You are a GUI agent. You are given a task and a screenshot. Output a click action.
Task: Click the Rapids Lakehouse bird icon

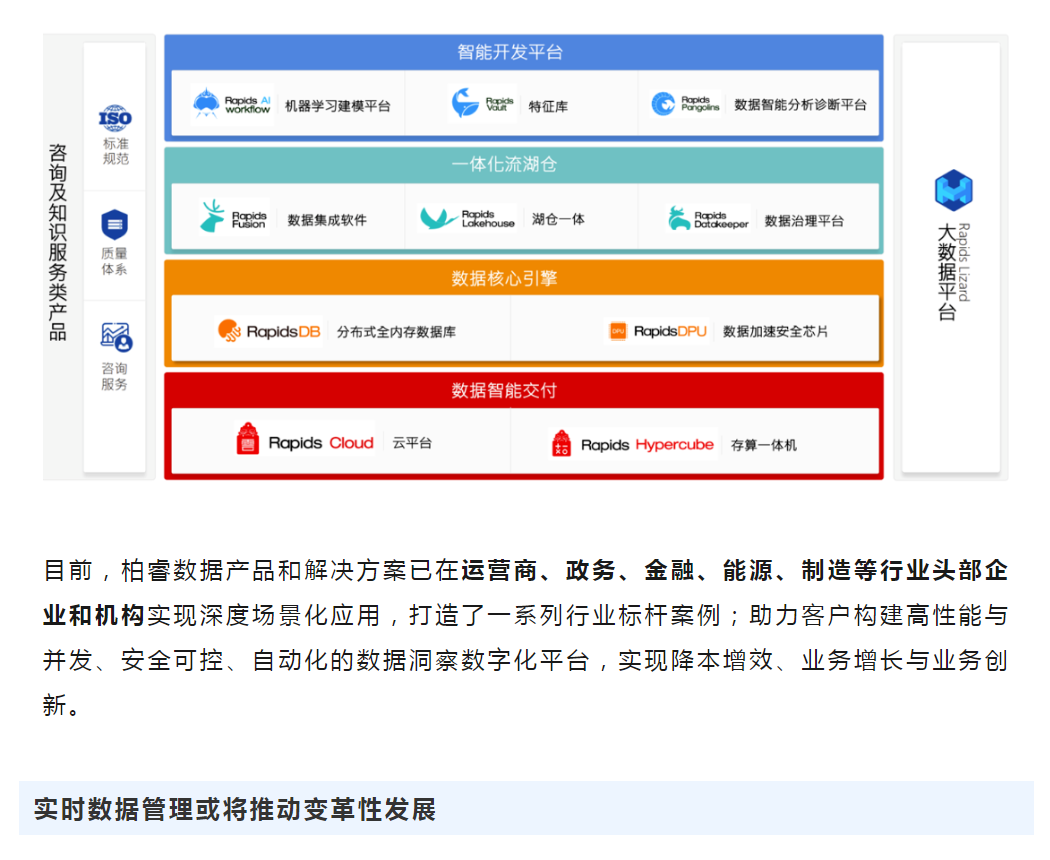pyautogui.click(x=439, y=217)
